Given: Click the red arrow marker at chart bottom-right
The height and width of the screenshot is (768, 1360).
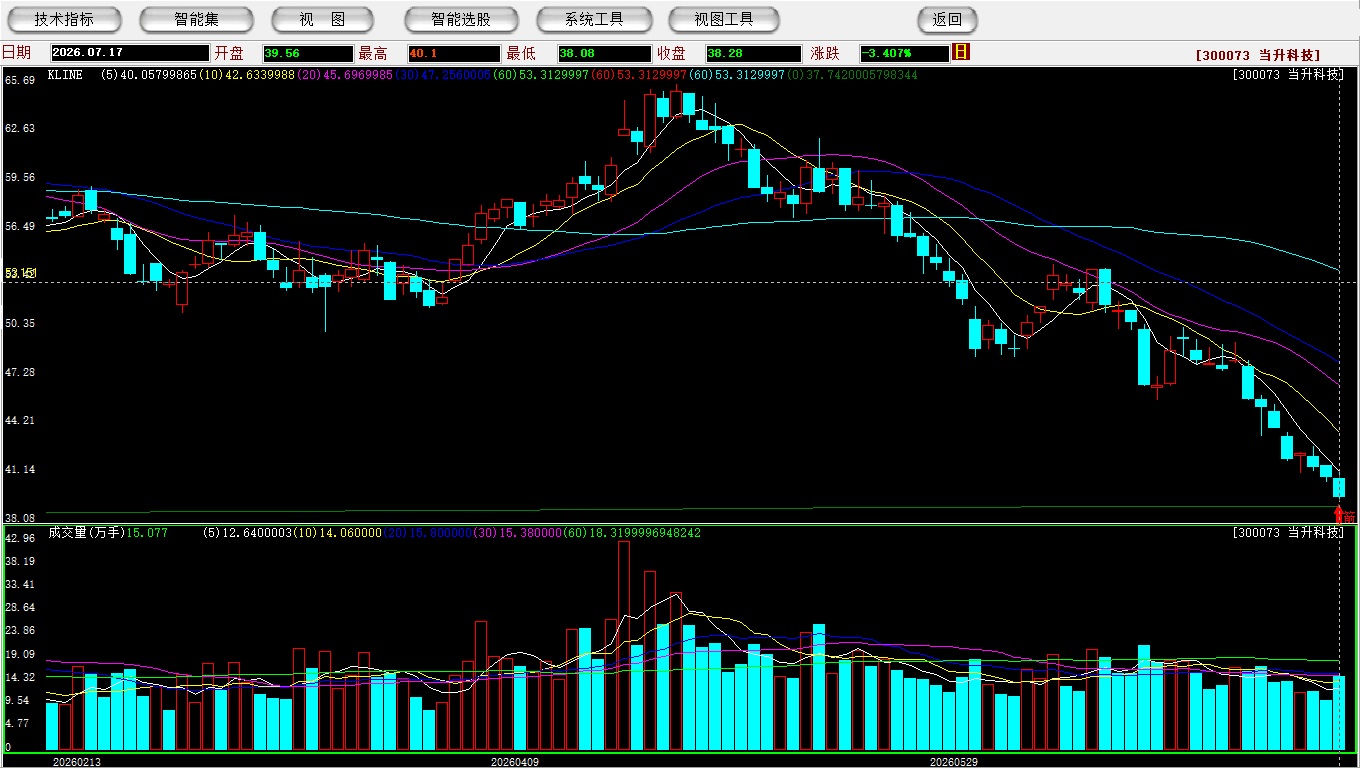Looking at the screenshot, I should coord(1339,514).
